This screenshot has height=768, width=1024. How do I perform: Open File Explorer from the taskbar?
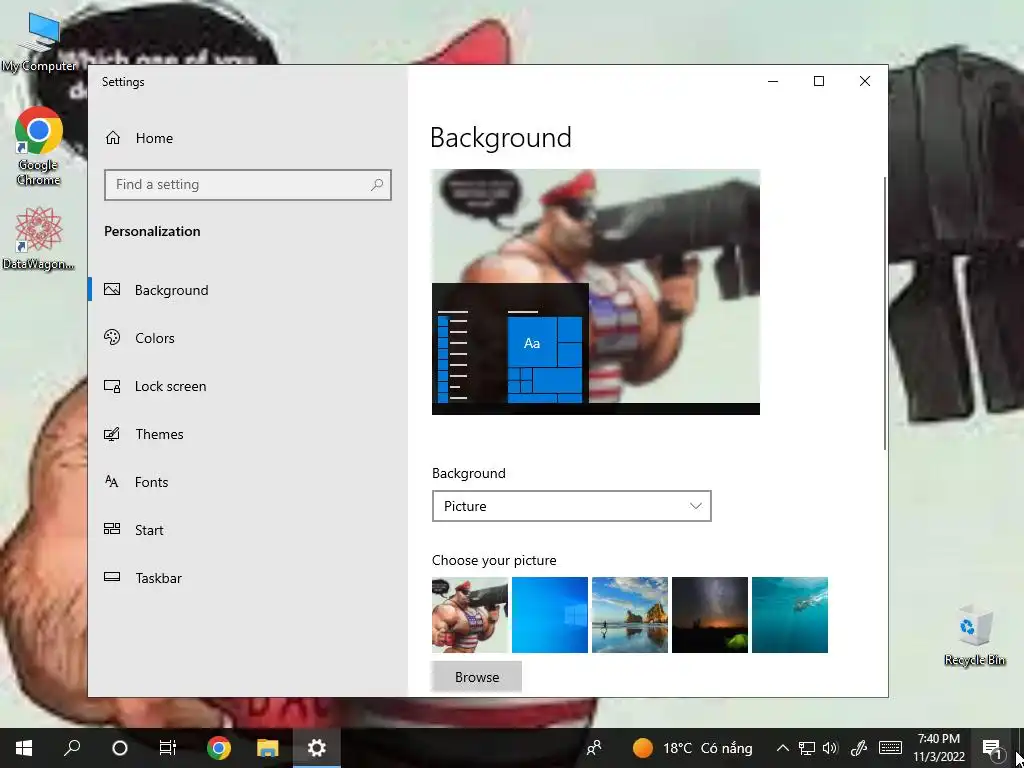(268, 748)
